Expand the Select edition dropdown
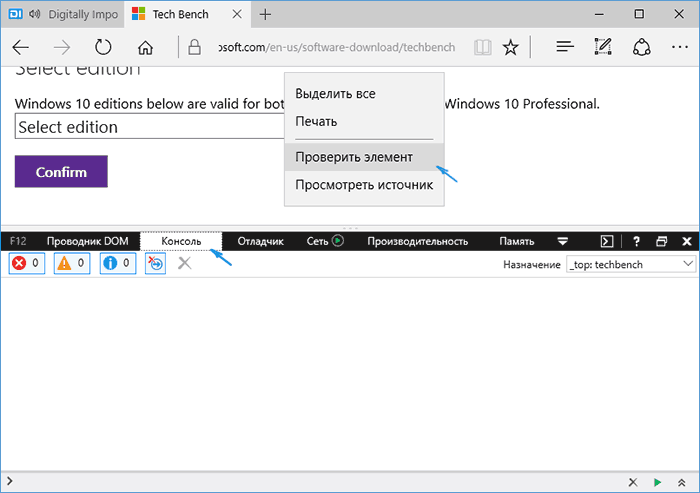 [x=150, y=127]
